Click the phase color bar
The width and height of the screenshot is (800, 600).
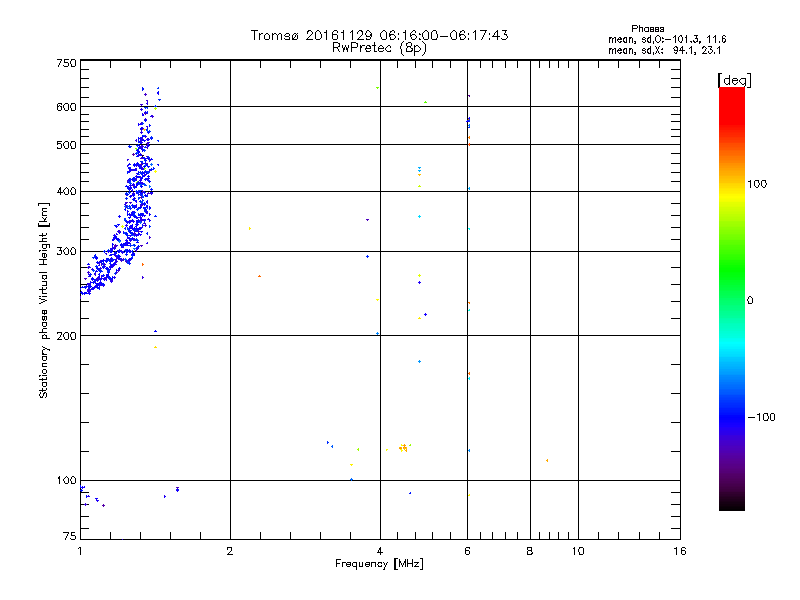coord(732,298)
